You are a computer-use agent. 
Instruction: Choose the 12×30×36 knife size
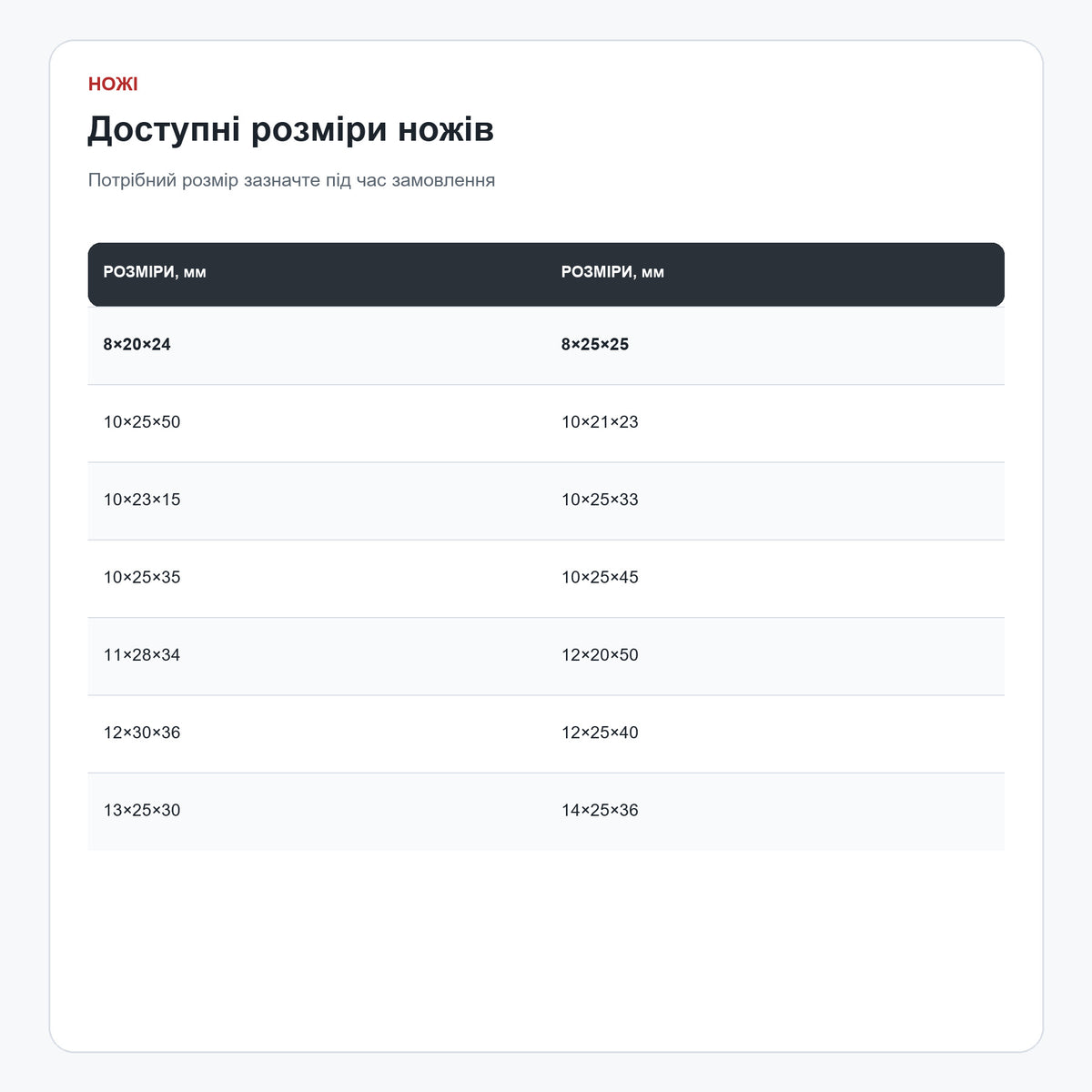pos(317,733)
